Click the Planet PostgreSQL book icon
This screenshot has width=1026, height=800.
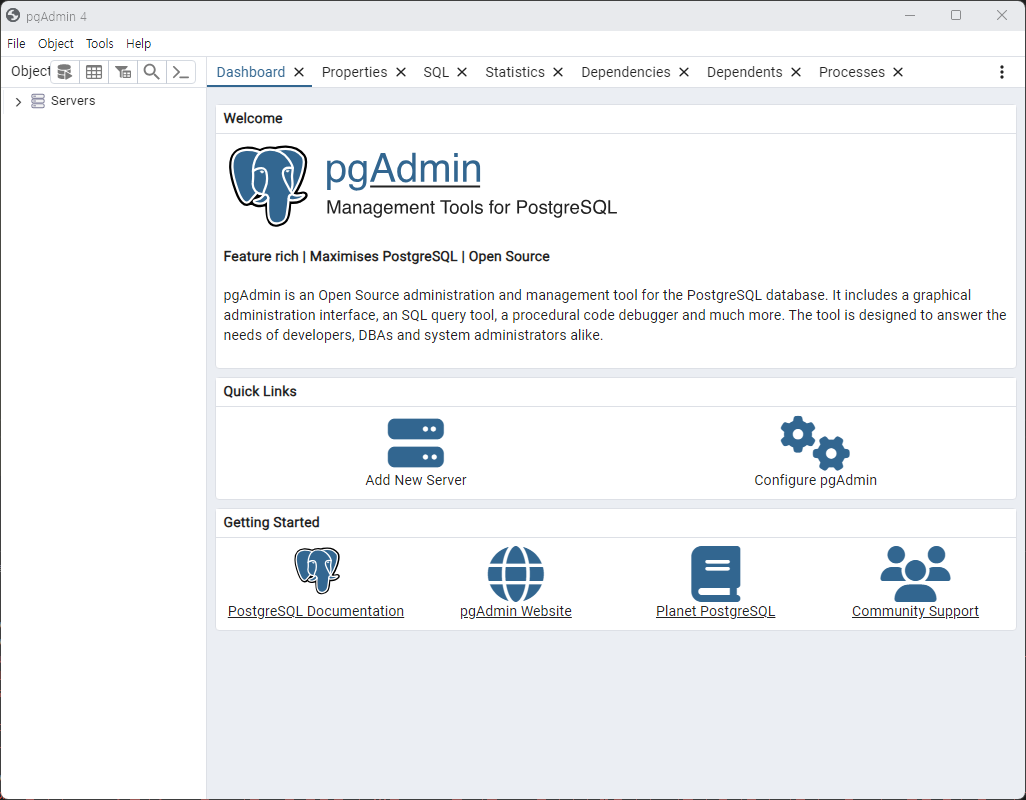[715, 573]
